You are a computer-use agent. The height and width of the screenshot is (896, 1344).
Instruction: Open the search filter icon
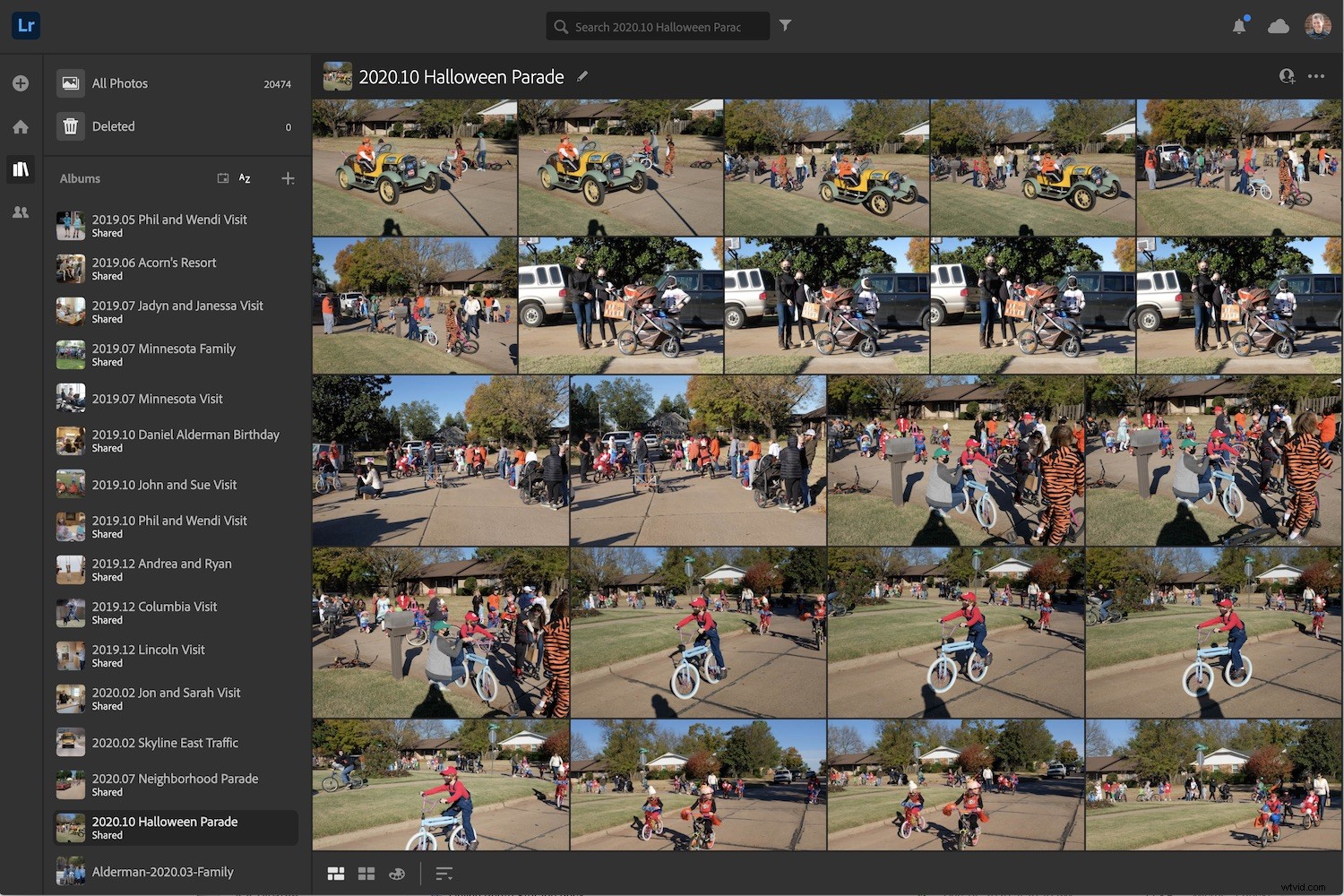[x=785, y=26]
